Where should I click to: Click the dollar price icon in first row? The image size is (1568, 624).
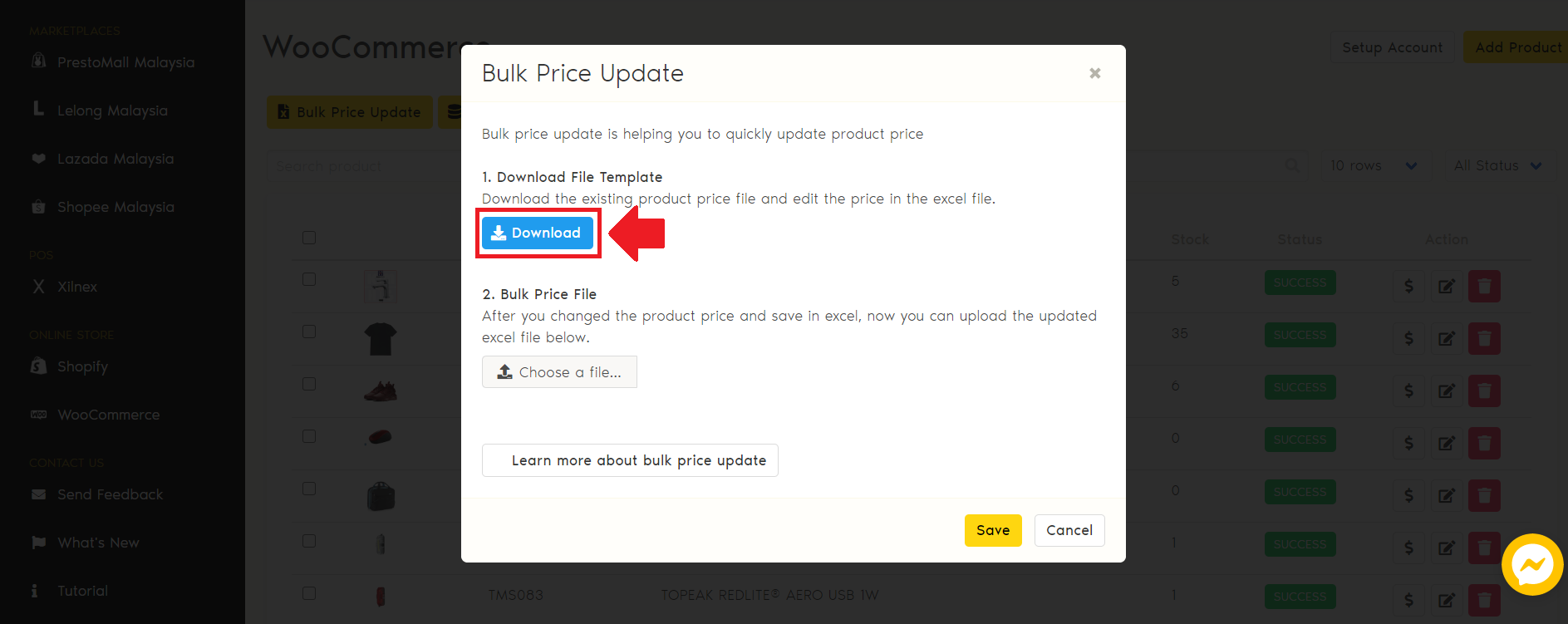click(1408, 287)
